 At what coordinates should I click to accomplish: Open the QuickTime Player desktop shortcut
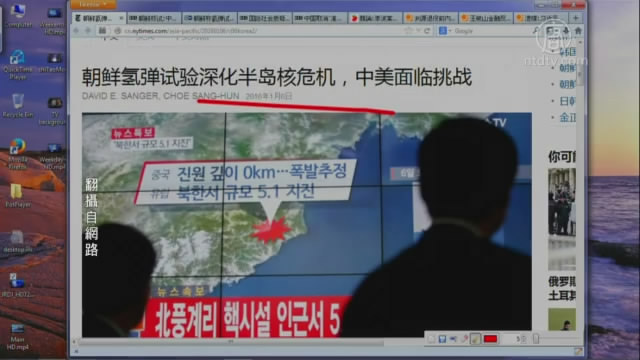tap(18, 64)
